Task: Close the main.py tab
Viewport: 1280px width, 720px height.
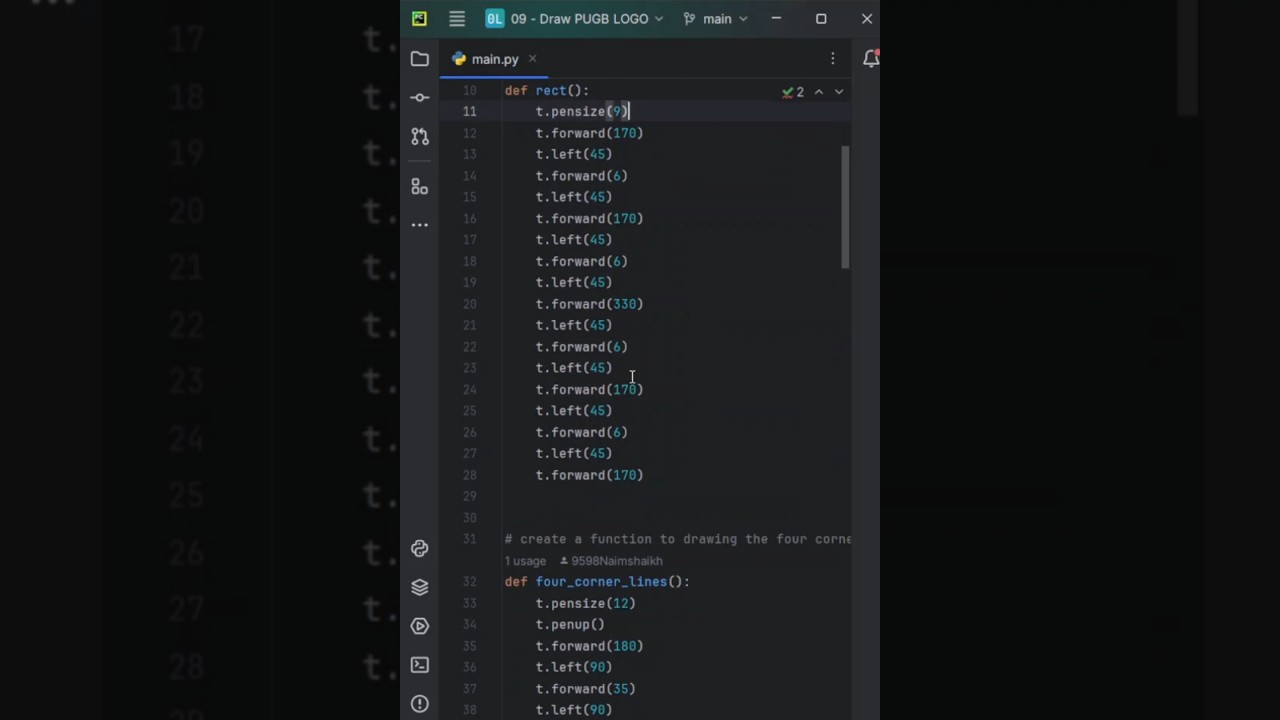Action: [532, 59]
